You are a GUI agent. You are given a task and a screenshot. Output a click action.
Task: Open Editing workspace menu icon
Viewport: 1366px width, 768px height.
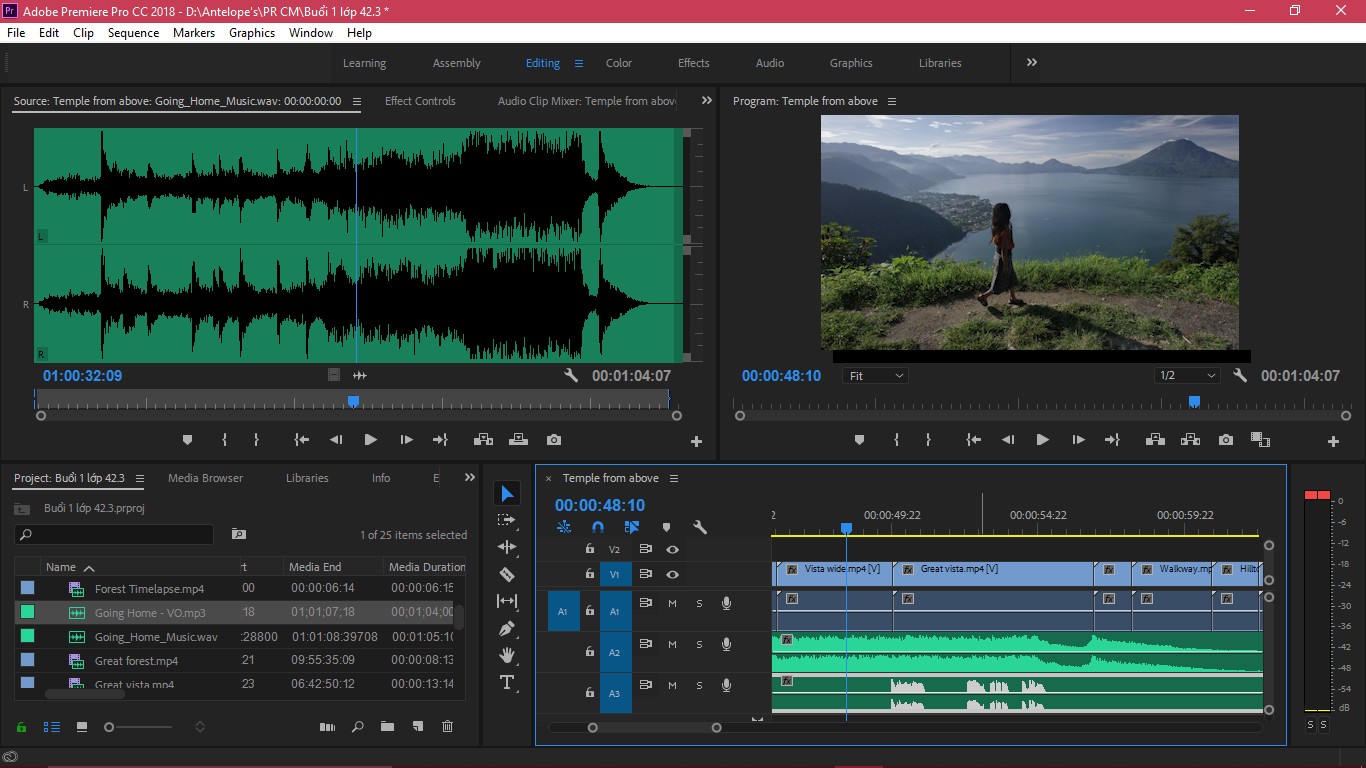coord(578,63)
